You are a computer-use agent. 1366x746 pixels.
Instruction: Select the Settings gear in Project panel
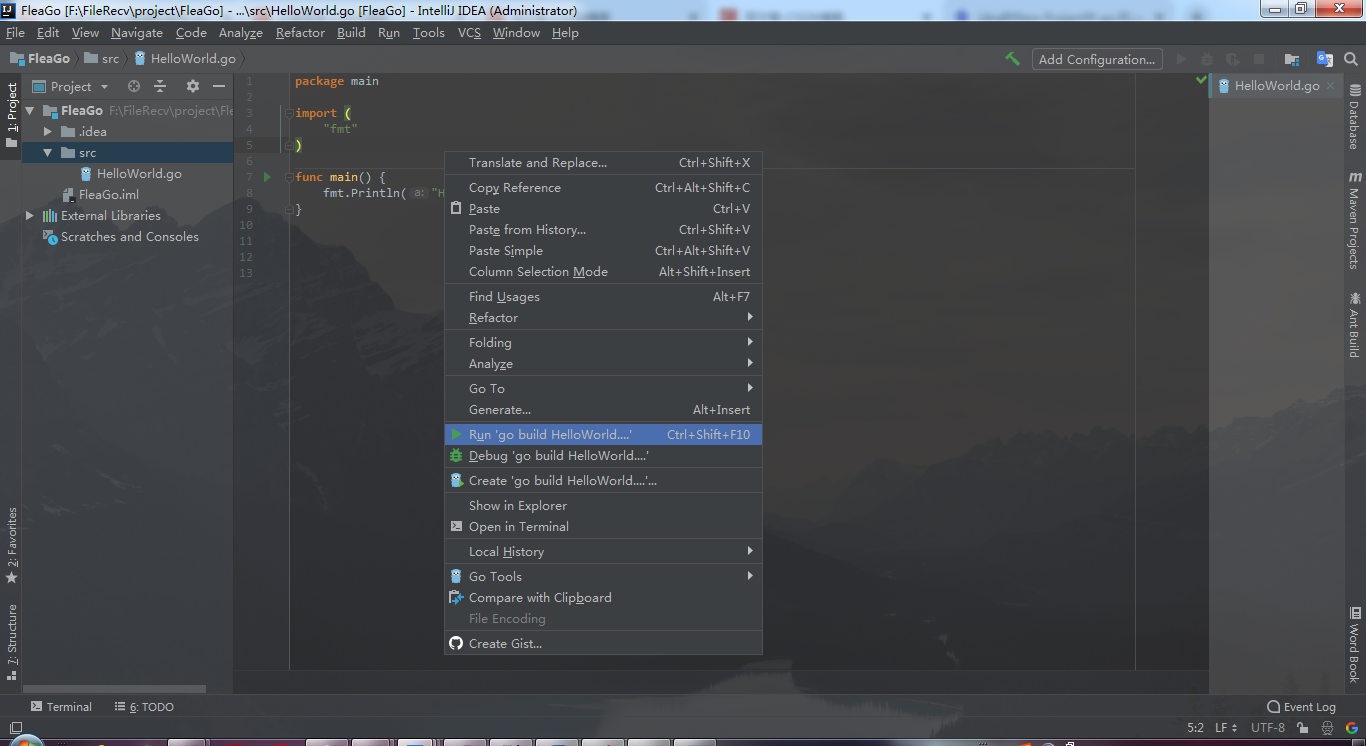pyautogui.click(x=194, y=86)
